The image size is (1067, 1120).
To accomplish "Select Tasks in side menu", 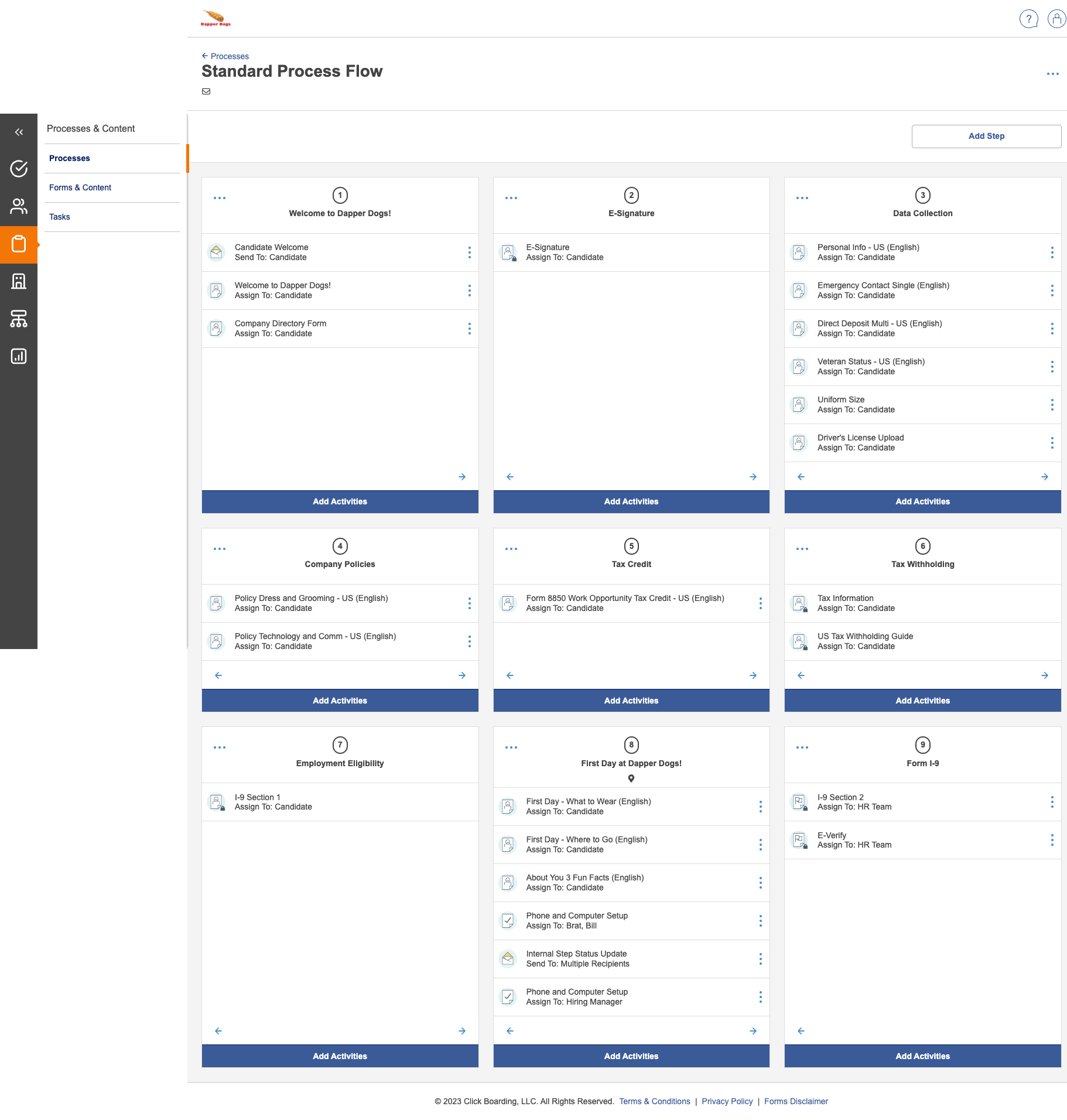I will pyautogui.click(x=60, y=217).
